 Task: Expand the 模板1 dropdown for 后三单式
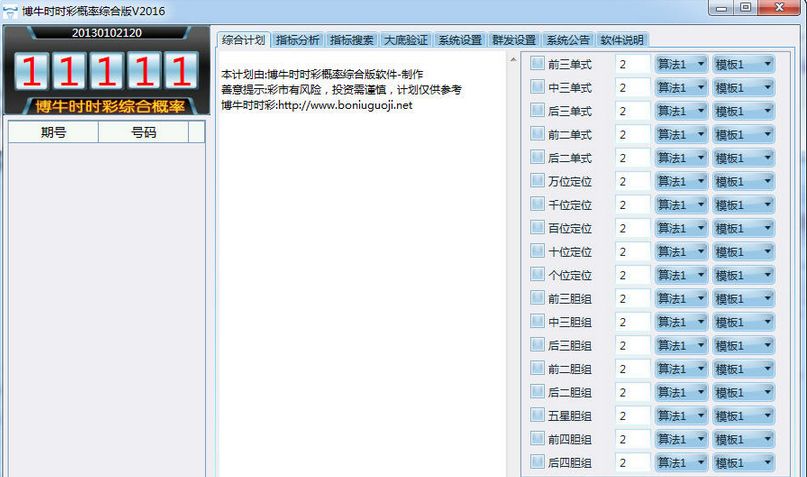point(744,111)
